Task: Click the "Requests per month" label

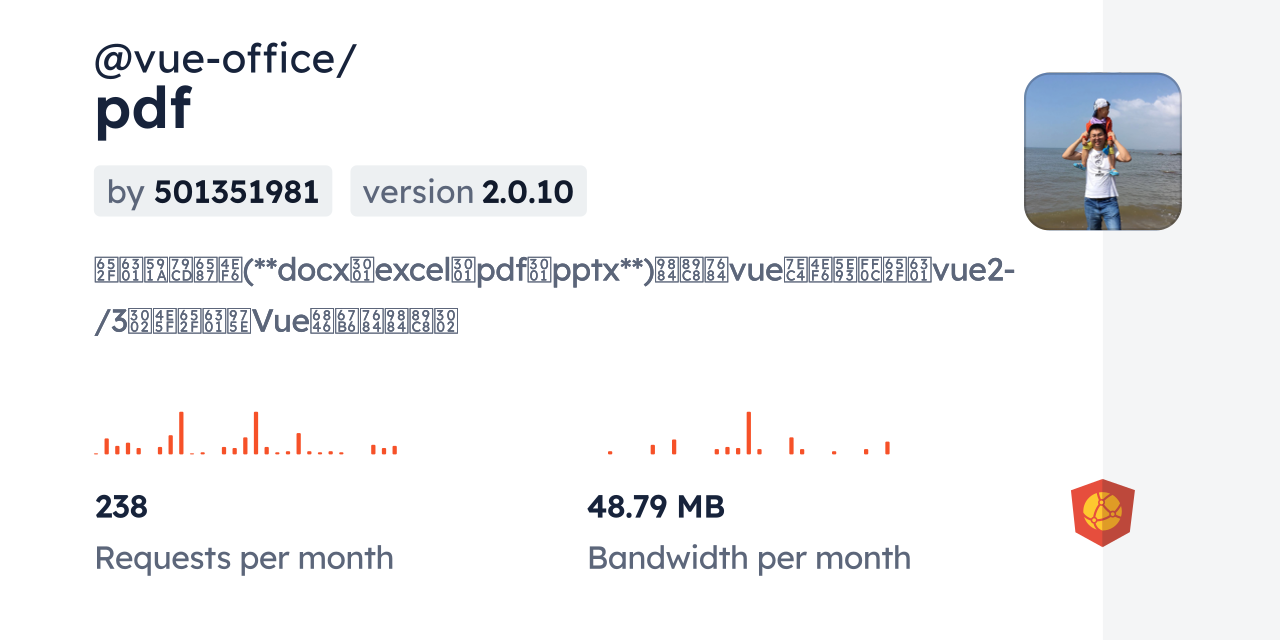Action: tap(244, 558)
